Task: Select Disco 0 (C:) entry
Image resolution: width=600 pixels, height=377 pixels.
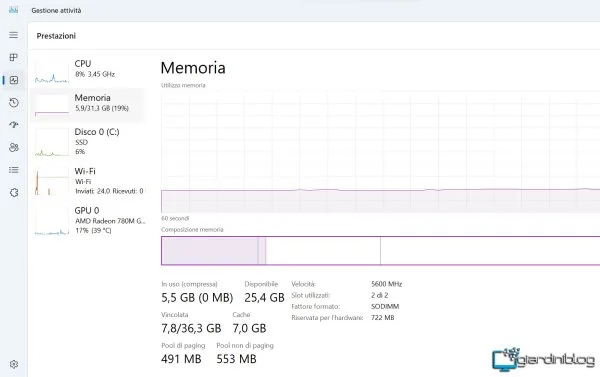Action: point(88,142)
